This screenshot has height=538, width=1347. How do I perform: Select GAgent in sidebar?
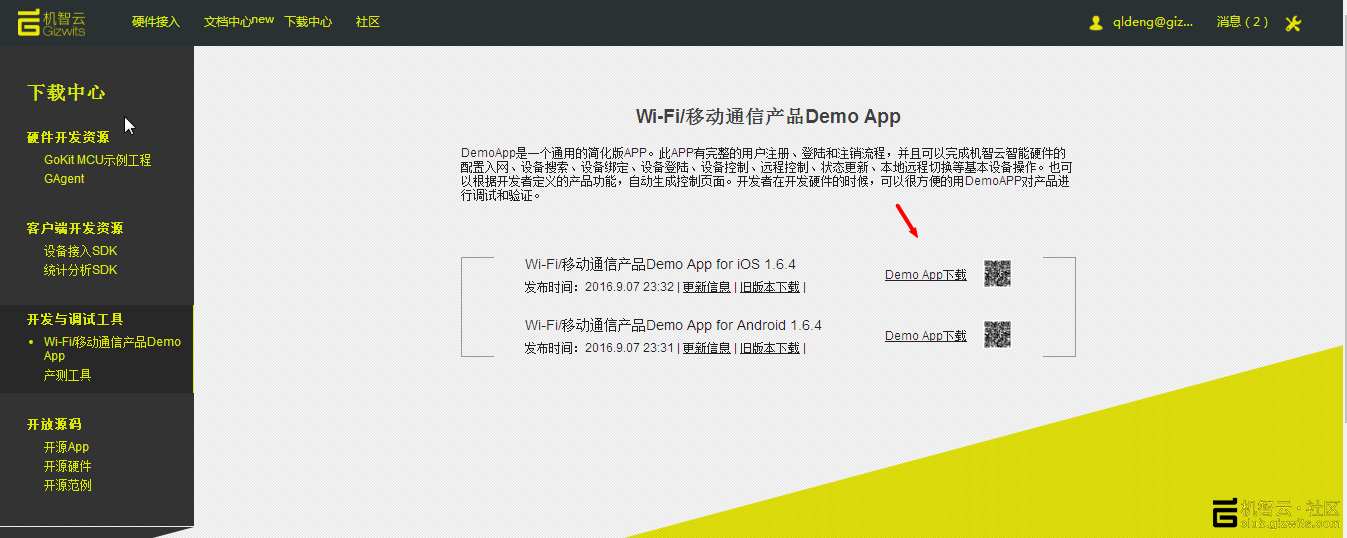pos(64,179)
